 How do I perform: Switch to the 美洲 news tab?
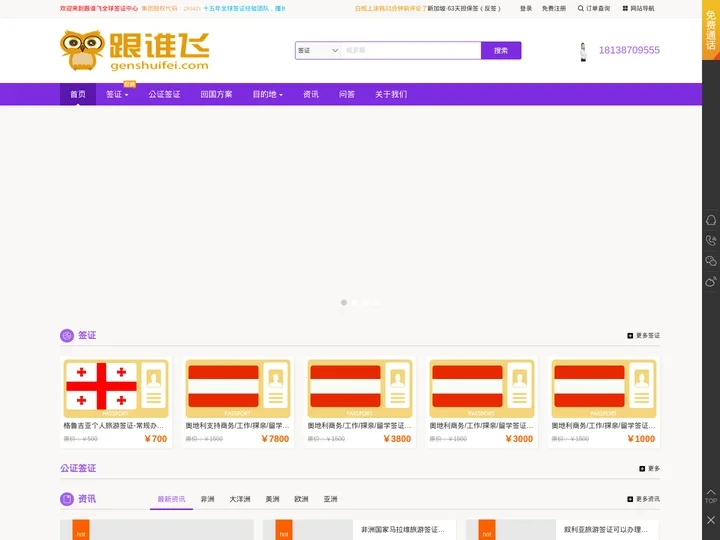272,499
